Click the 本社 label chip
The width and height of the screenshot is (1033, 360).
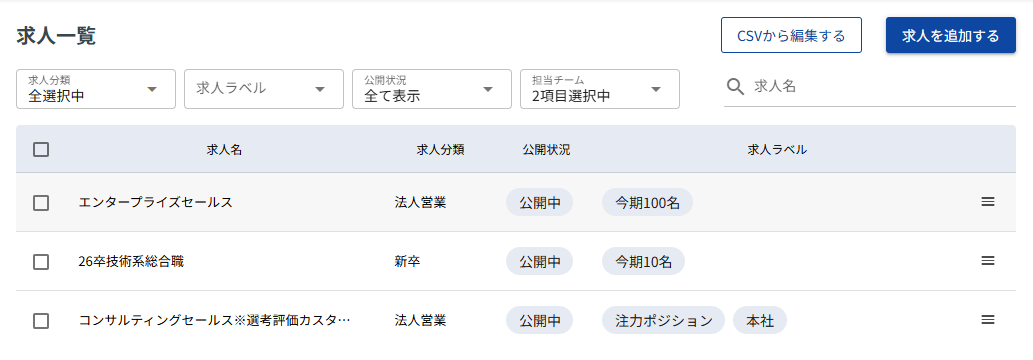(760, 321)
